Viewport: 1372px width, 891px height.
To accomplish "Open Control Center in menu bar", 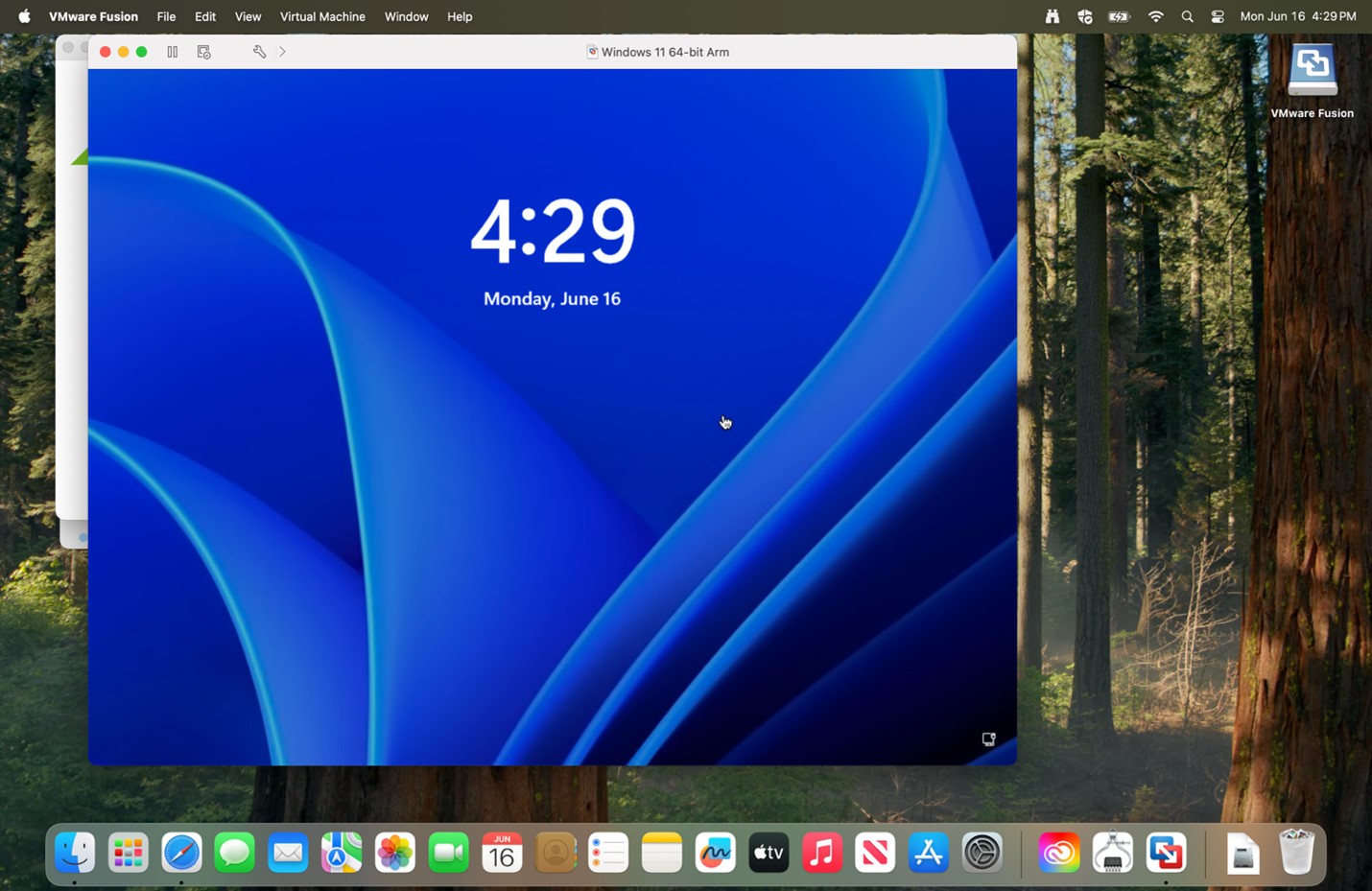I will coord(1218,16).
